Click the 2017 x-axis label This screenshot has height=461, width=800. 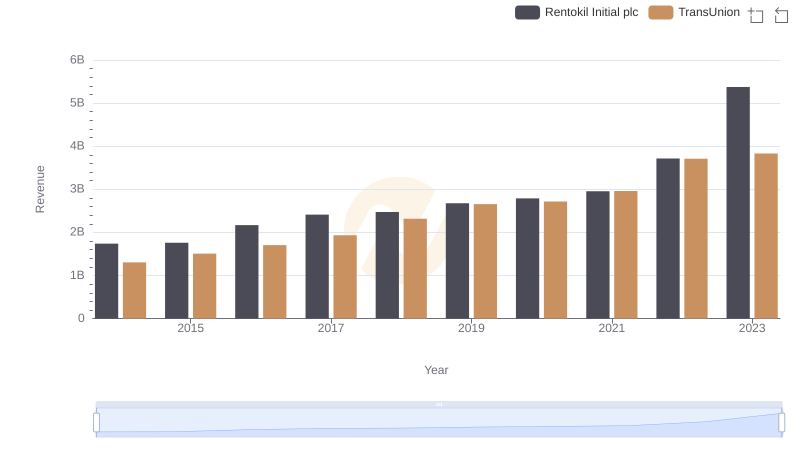click(x=331, y=328)
